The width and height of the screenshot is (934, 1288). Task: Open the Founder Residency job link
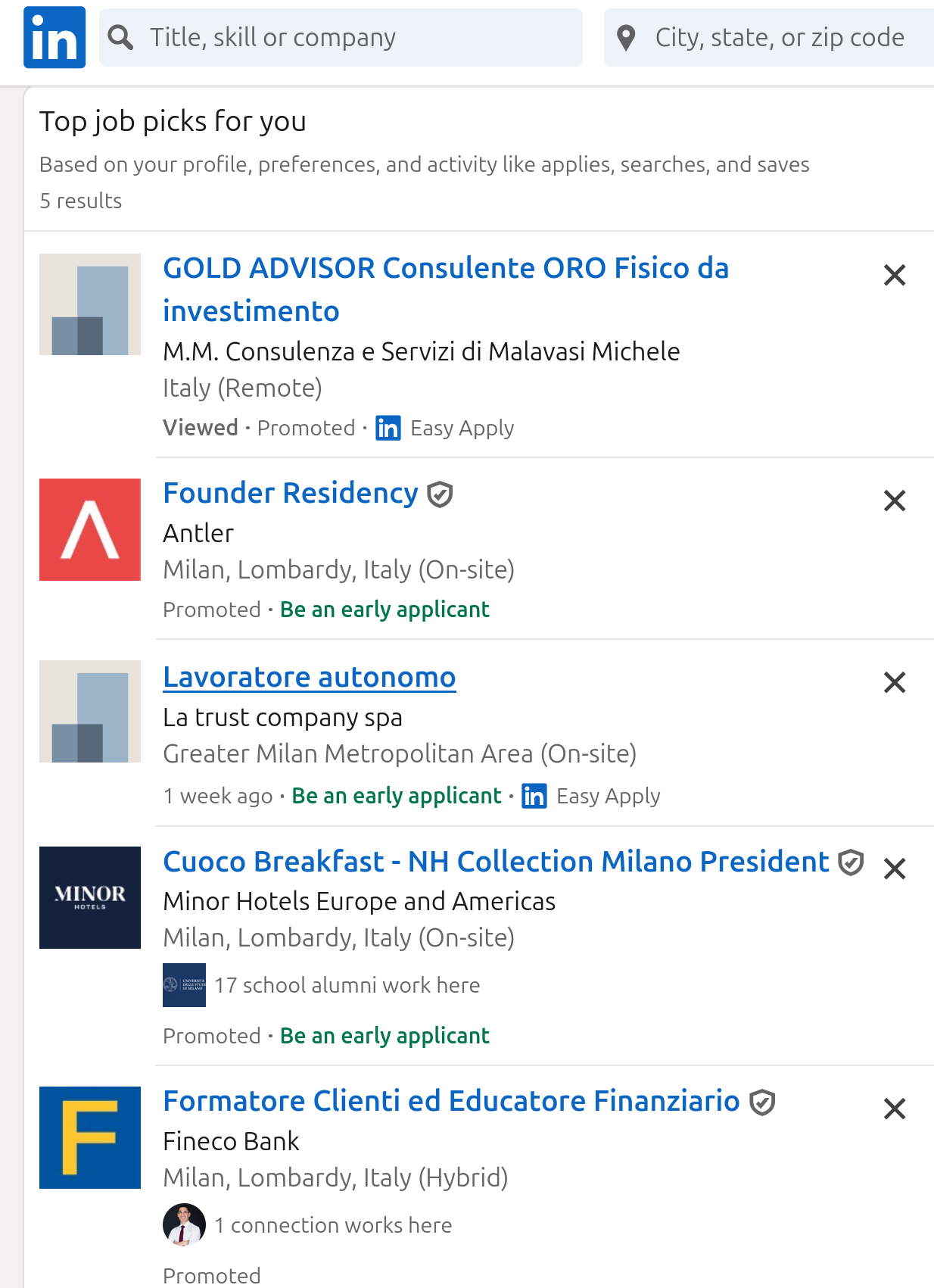pyautogui.click(x=291, y=493)
